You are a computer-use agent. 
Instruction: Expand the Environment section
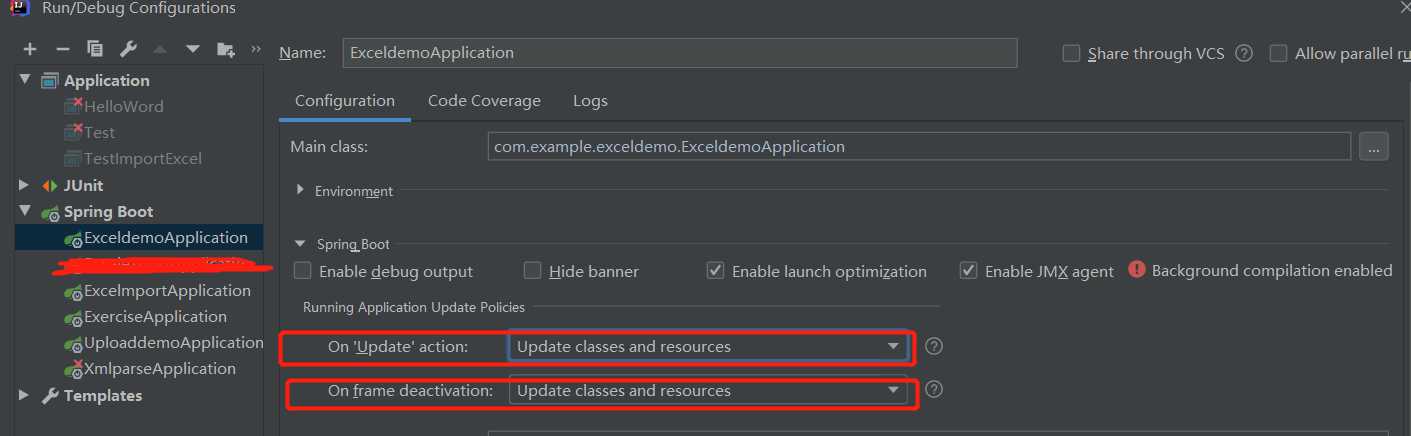[x=300, y=191]
